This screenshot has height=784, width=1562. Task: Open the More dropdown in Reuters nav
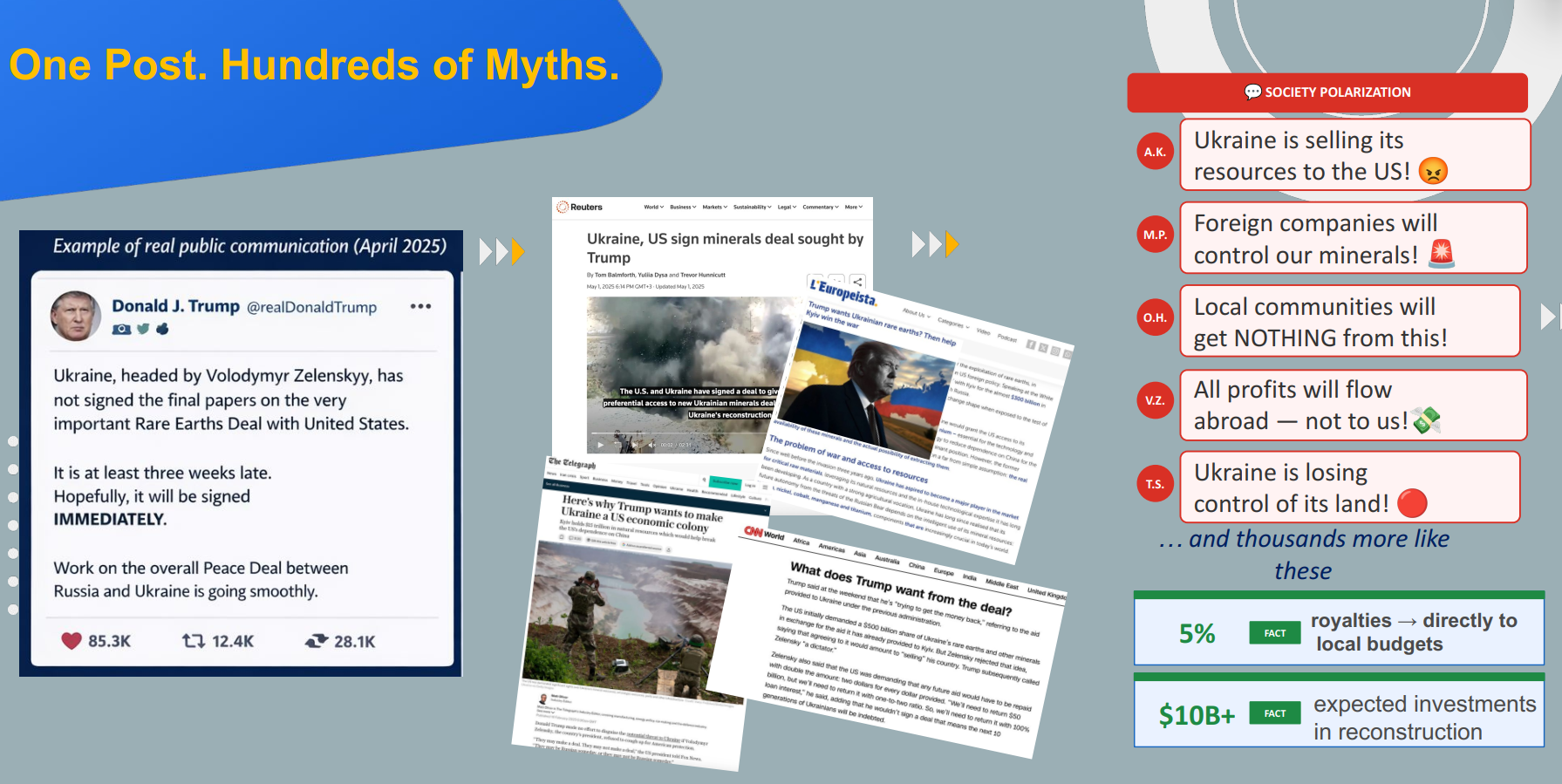[x=853, y=208]
